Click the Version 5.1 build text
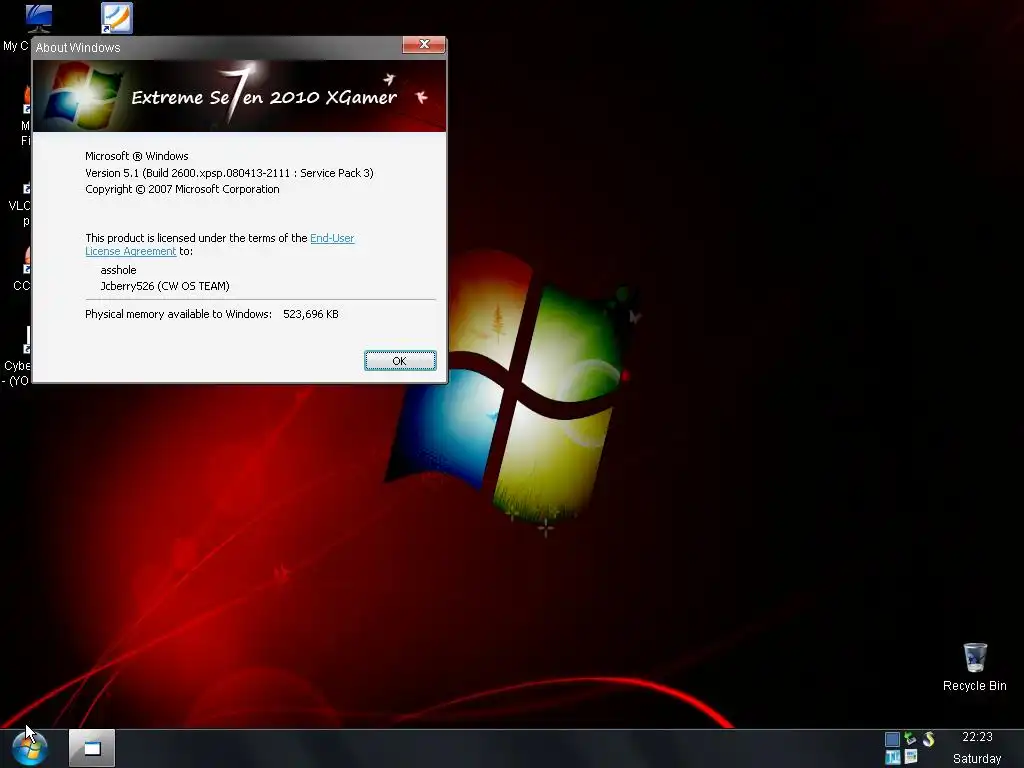The height and width of the screenshot is (768, 1024). [x=229, y=173]
